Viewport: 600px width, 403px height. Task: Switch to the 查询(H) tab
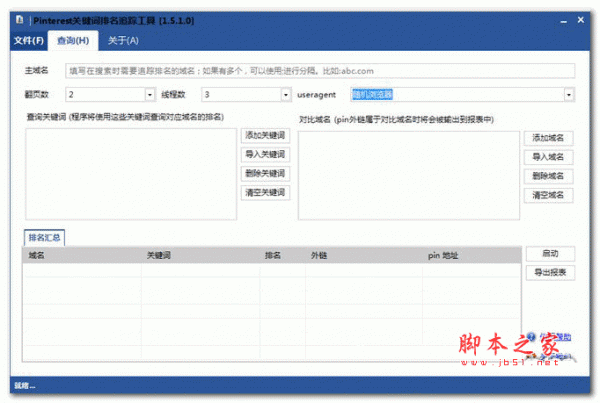point(73,41)
